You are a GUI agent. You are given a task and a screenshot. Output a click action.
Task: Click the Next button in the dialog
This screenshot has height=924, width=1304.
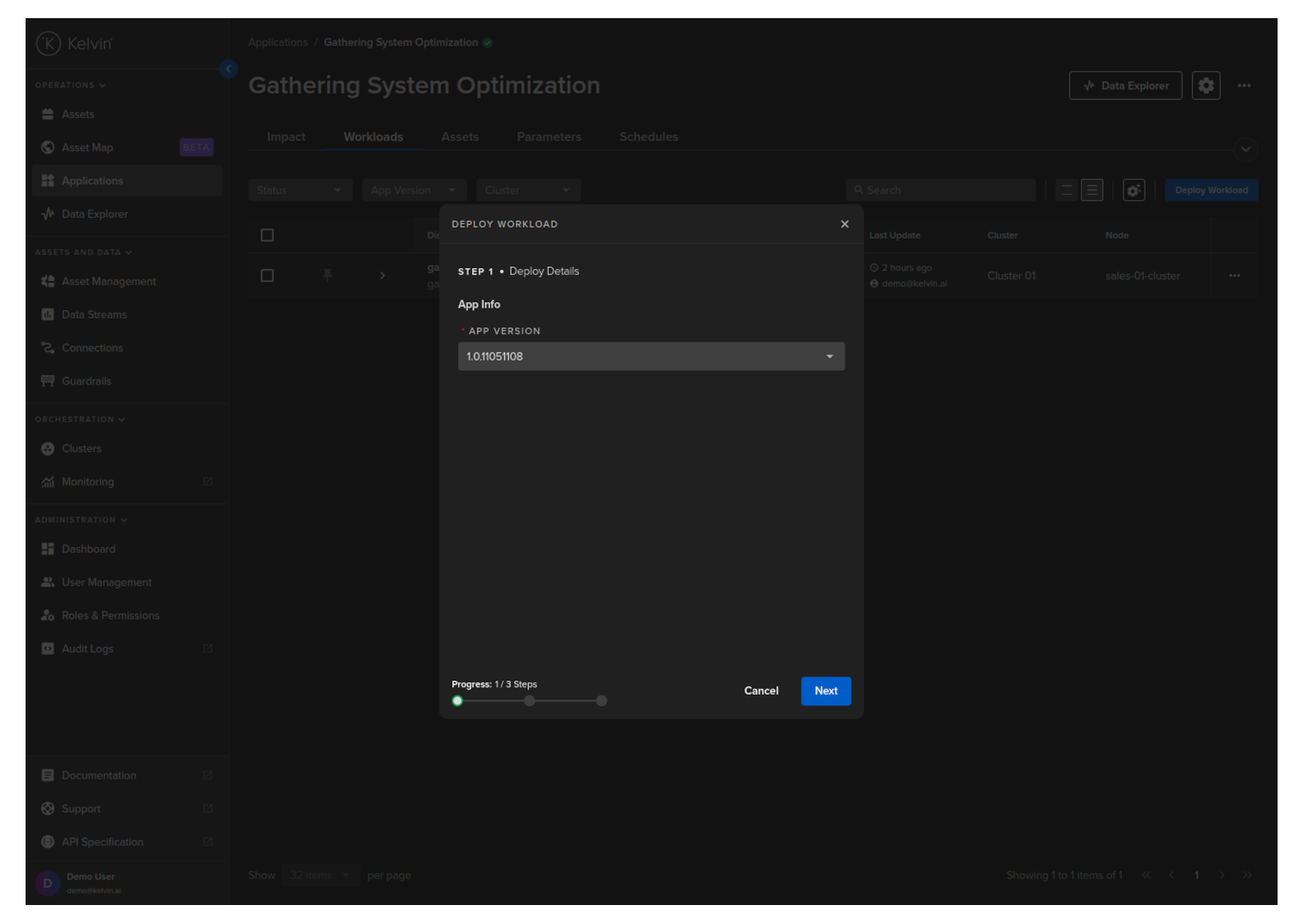pyautogui.click(x=825, y=691)
